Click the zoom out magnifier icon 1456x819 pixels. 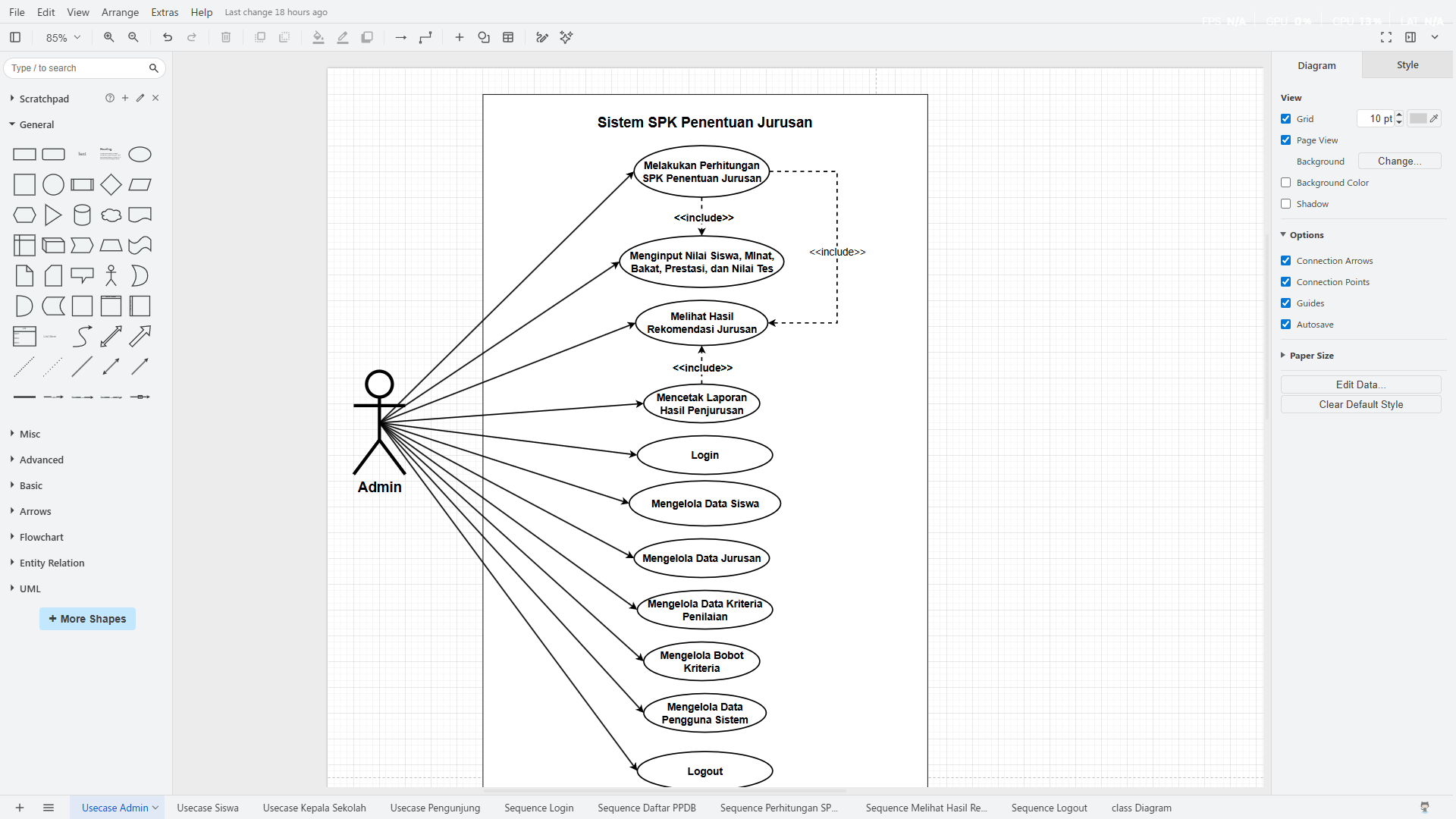(x=133, y=37)
